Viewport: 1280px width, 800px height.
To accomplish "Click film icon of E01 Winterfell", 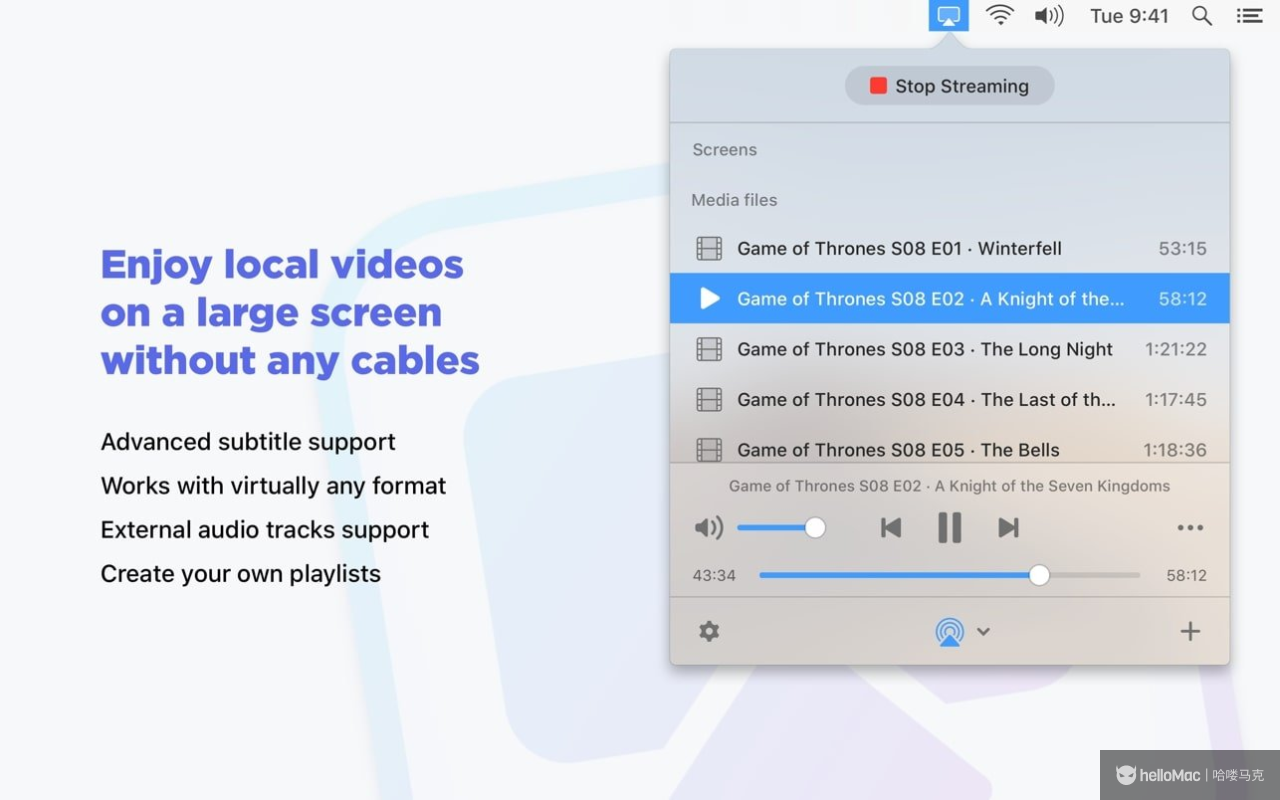I will [709, 248].
